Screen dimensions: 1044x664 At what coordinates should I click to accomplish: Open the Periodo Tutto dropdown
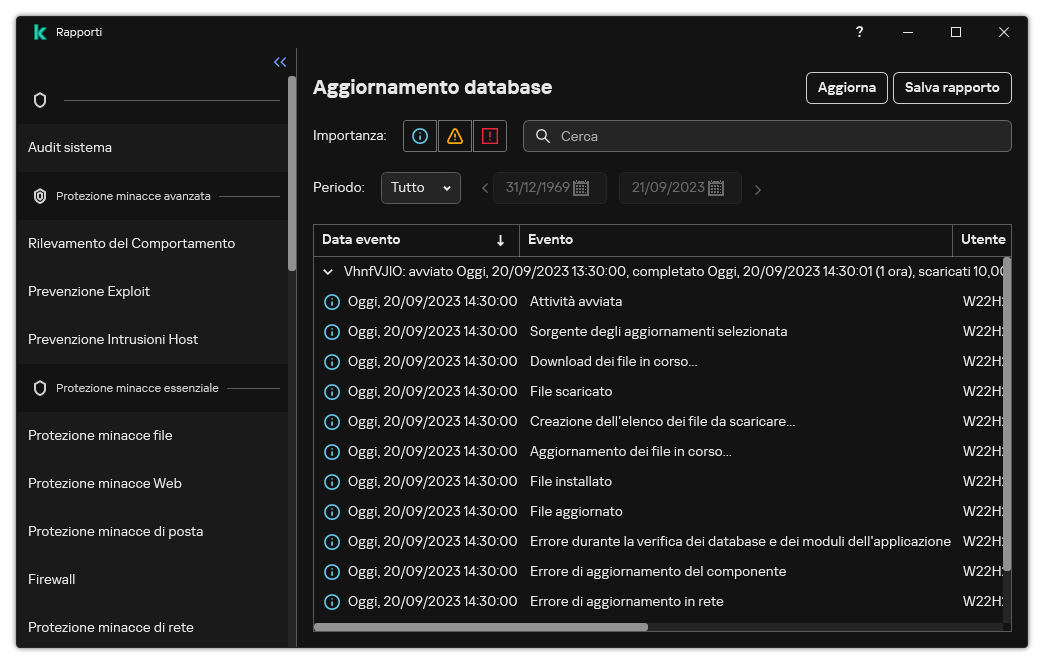[x=420, y=187]
